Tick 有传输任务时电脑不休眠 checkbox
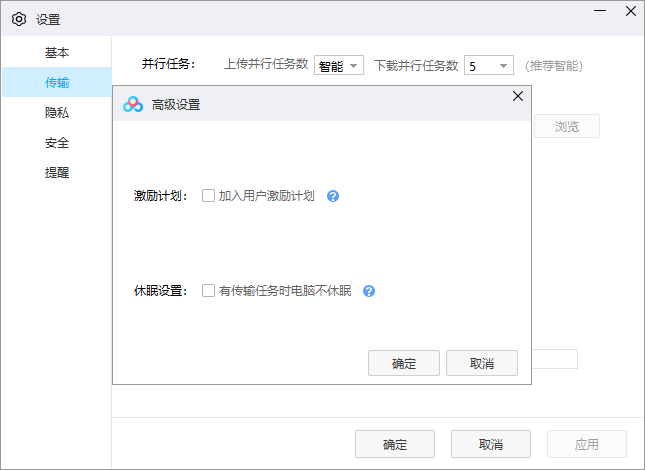This screenshot has width=645, height=470. point(208,291)
